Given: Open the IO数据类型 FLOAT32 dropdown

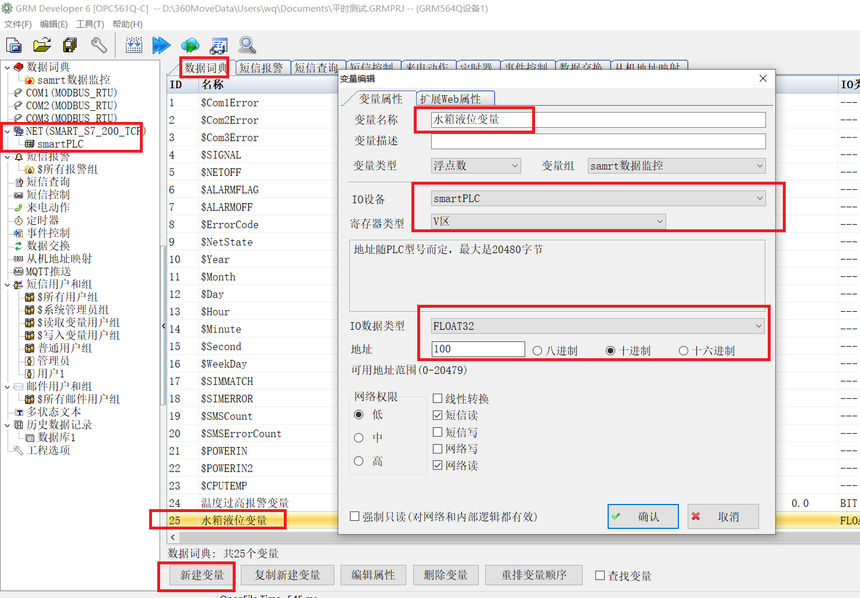Looking at the screenshot, I should pos(598,326).
